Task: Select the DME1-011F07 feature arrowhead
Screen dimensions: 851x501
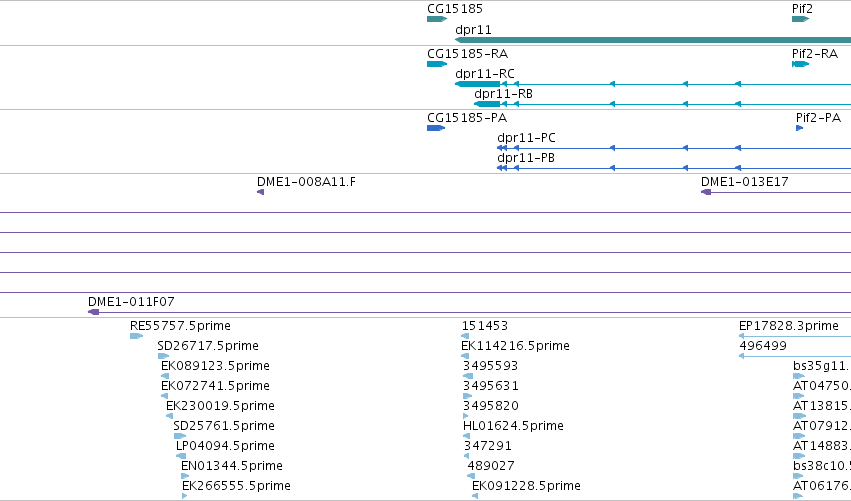Action: pos(93,312)
